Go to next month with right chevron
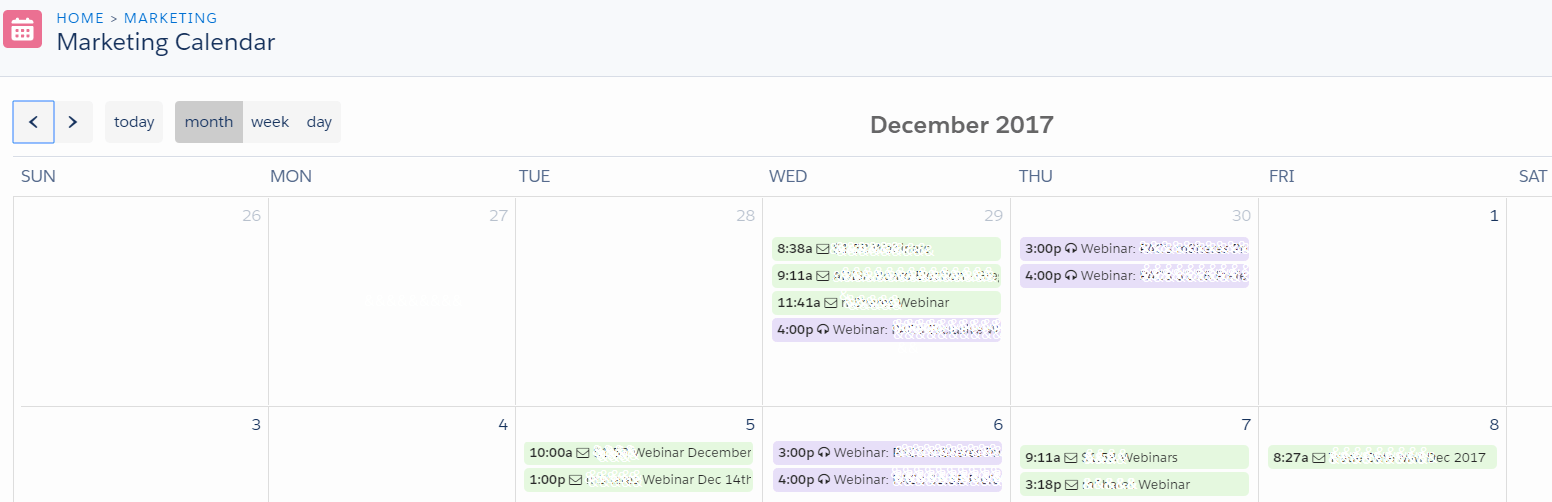Screen dimensions: 1552x502 [73, 122]
